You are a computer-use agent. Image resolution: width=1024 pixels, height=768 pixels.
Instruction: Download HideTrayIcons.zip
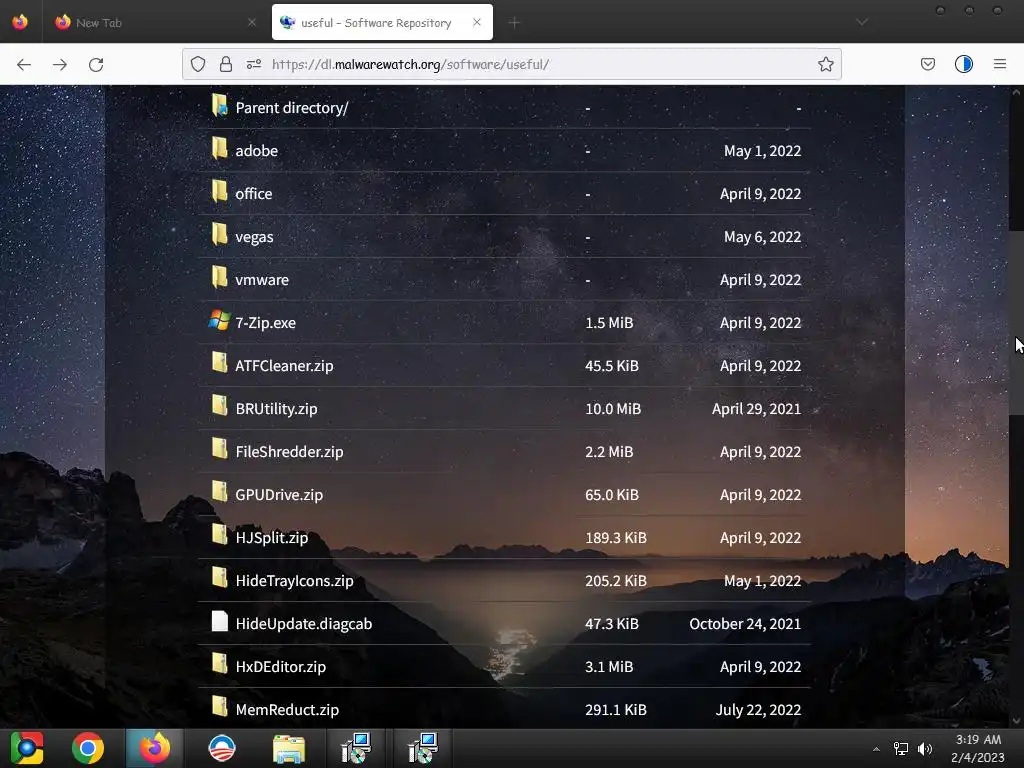pos(295,581)
